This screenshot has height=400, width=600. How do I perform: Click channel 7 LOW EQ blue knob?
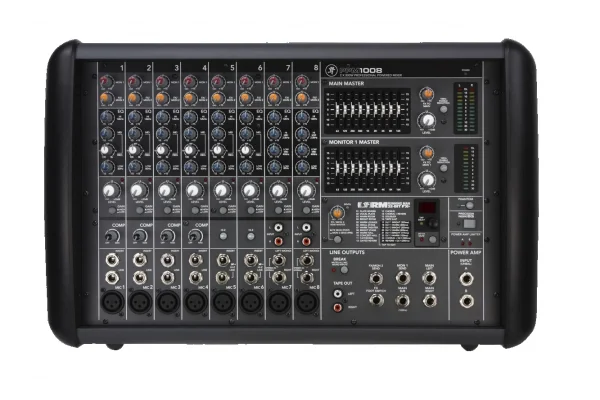pos(274,167)
